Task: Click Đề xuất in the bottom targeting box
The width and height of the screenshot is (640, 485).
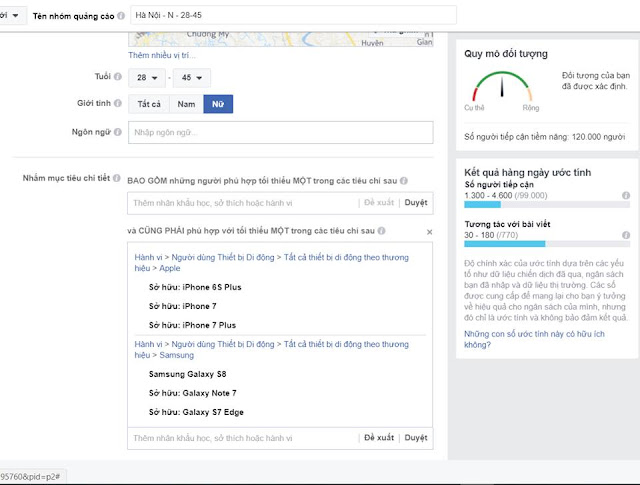Action: [x=379, y=438]
